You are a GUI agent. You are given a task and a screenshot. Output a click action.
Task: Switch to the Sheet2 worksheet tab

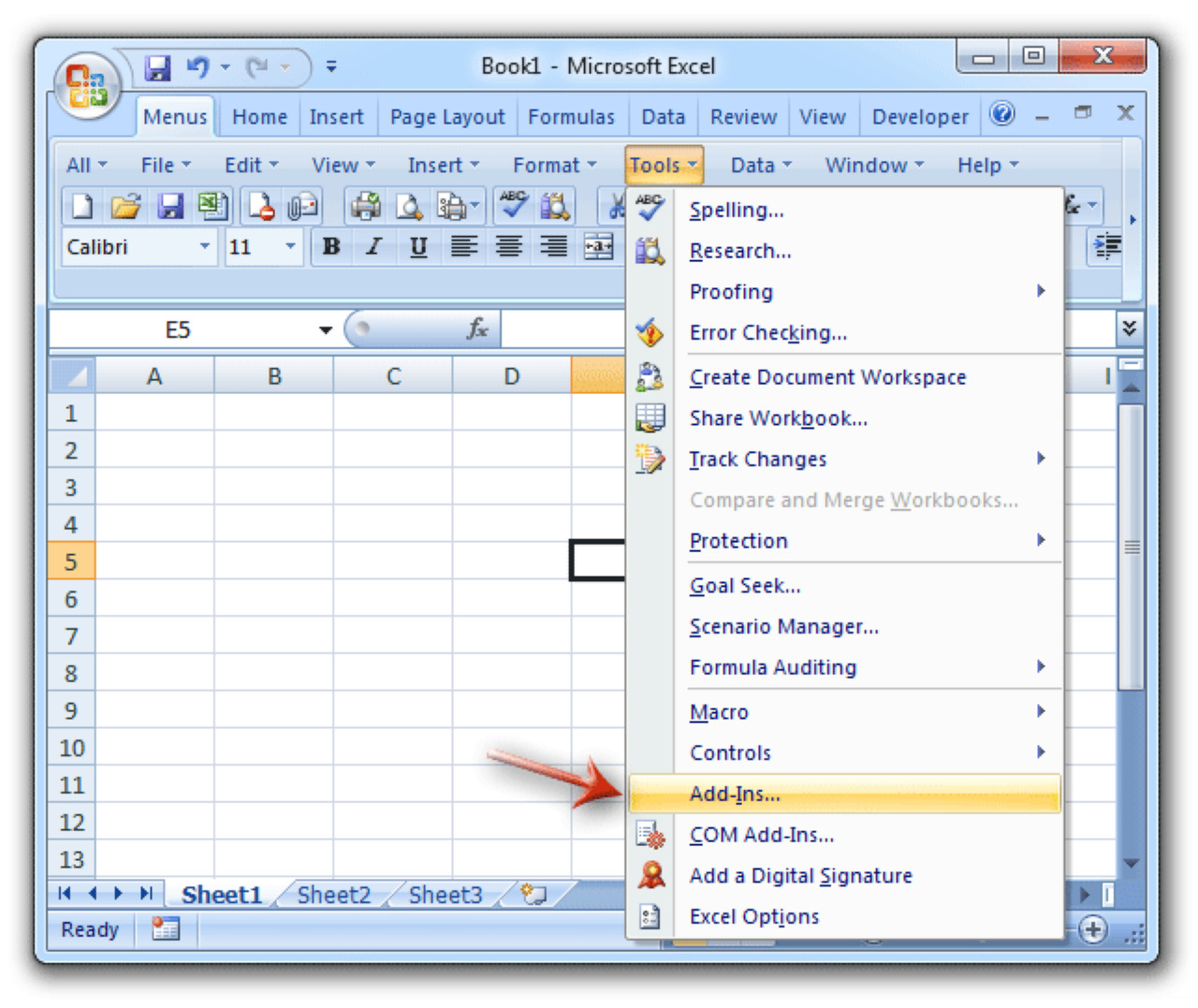(334, 896)
